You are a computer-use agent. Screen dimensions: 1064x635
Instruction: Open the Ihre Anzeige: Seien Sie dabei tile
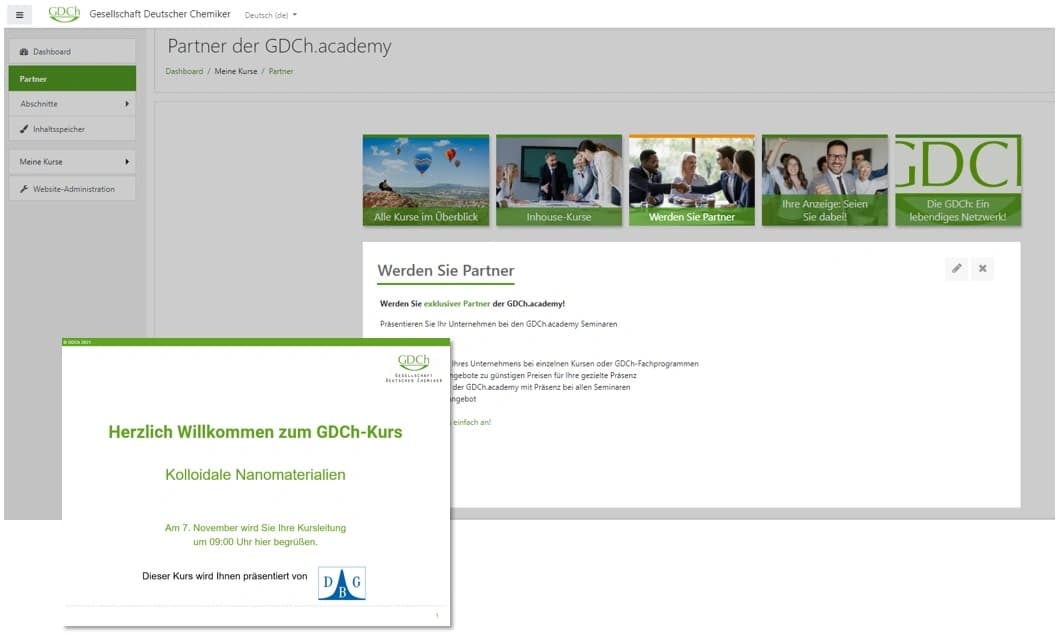point(824,180)
